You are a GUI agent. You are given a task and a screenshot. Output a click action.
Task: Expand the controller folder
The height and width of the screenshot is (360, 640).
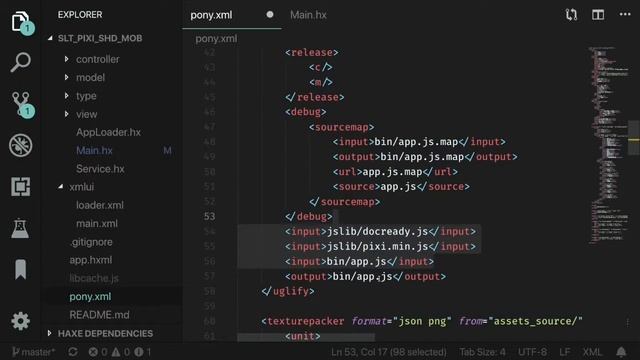pyautogui.click(x=98, y=59)
